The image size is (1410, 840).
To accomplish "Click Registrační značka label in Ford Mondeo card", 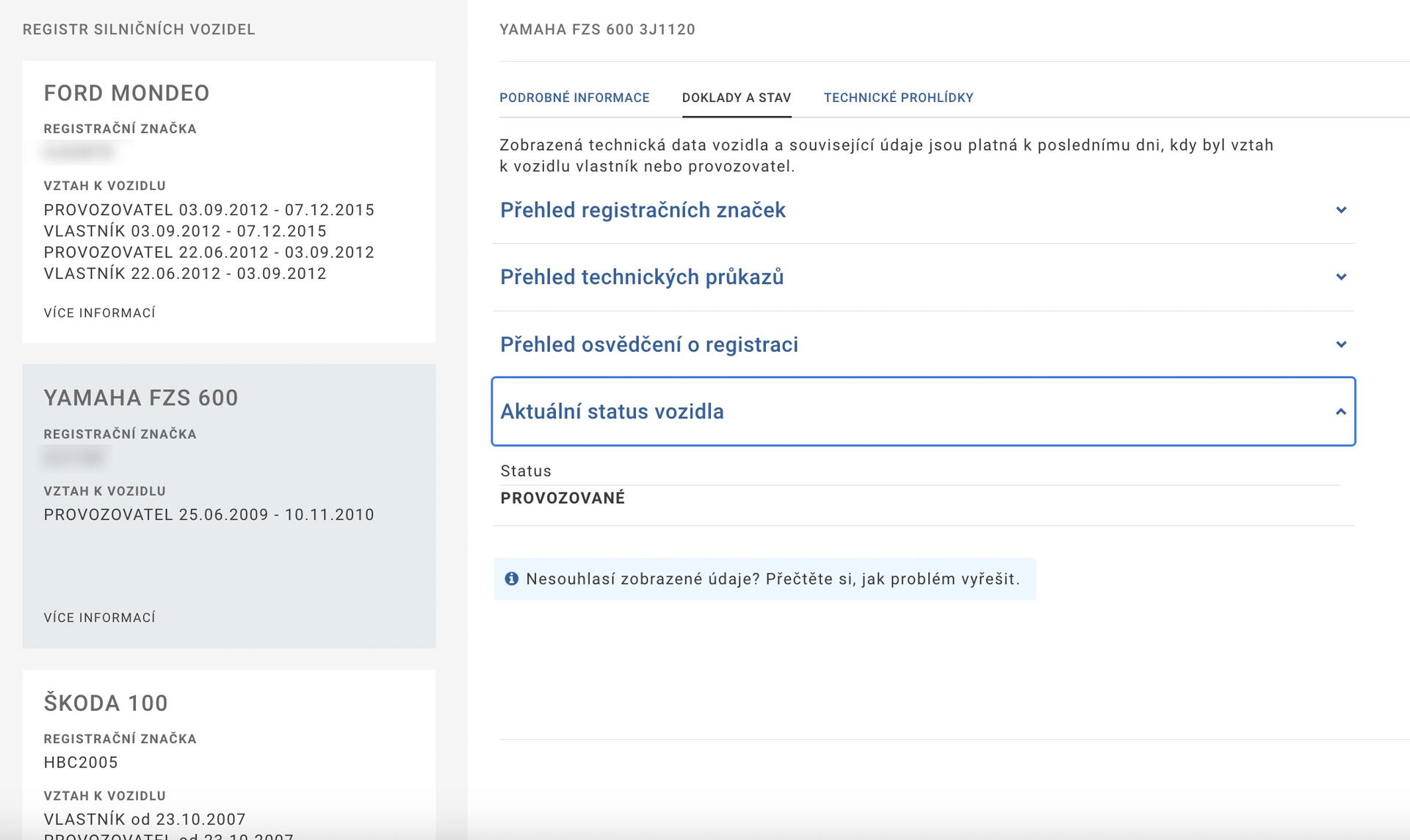I will coord(120,128).
